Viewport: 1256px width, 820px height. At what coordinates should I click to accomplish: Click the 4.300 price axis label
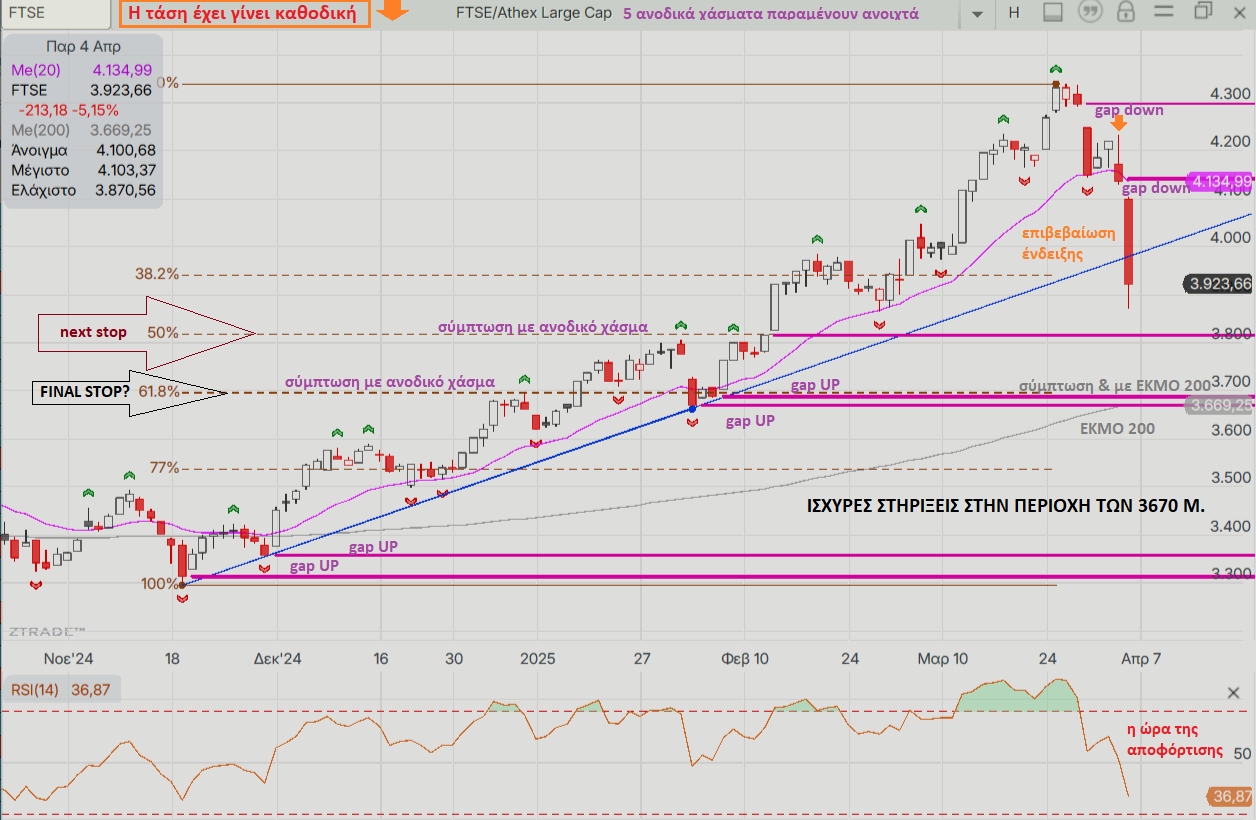(x=1229, y=94)
